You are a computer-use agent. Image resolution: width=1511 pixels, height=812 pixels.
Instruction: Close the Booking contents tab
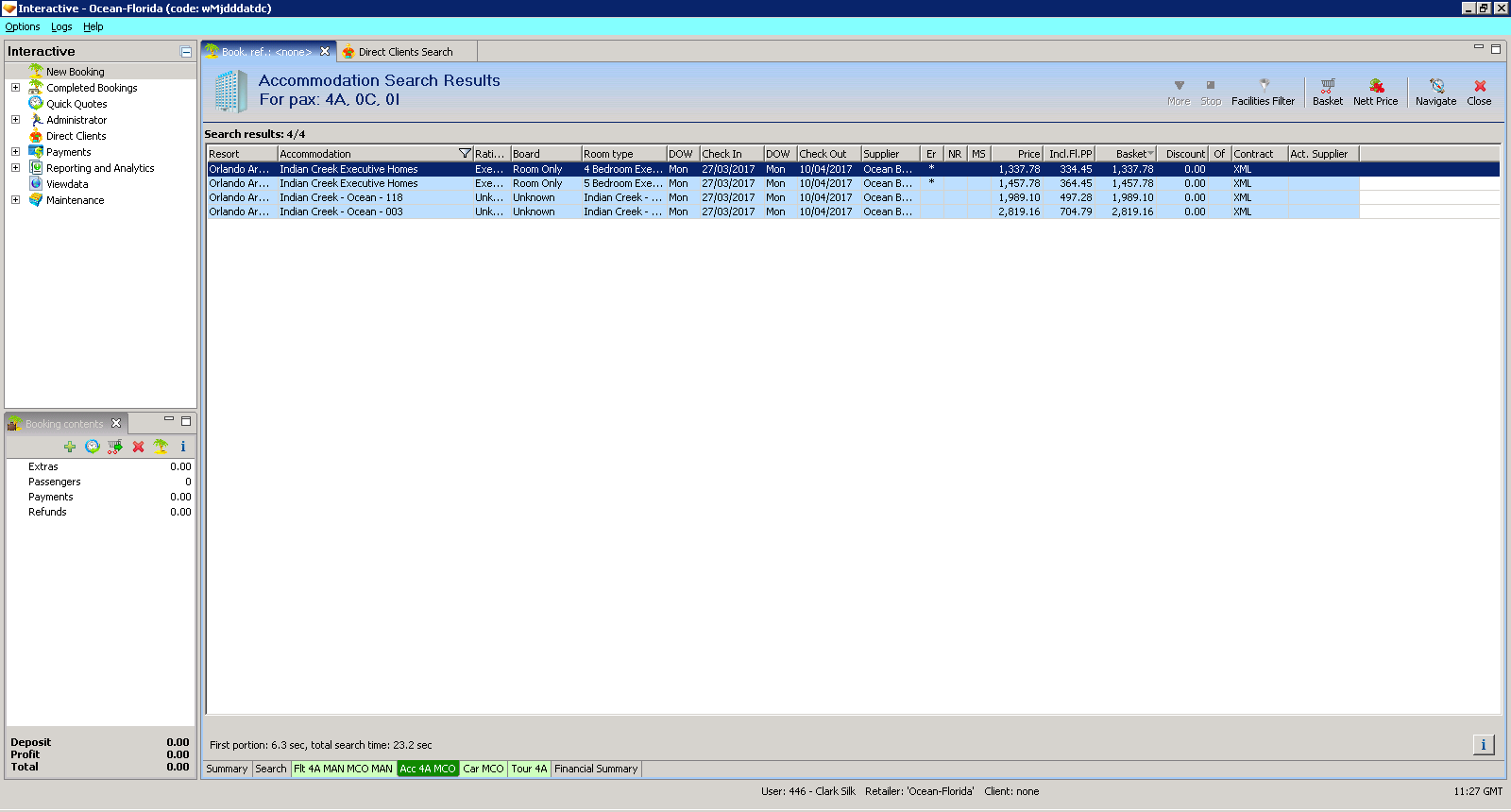[116, 423]
